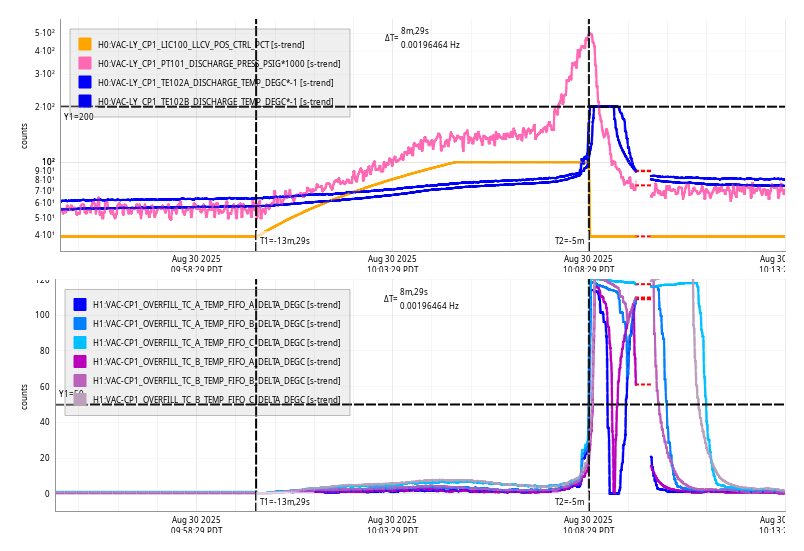
Task: Click the TC_A_TEMP_FIFO_B_DELTA legend swatch
Action: (x=80, y=323)
